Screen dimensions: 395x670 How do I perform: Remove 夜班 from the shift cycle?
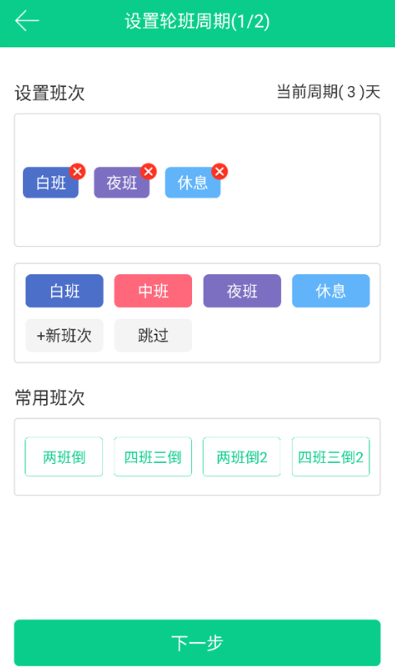[x=148, y=172]
